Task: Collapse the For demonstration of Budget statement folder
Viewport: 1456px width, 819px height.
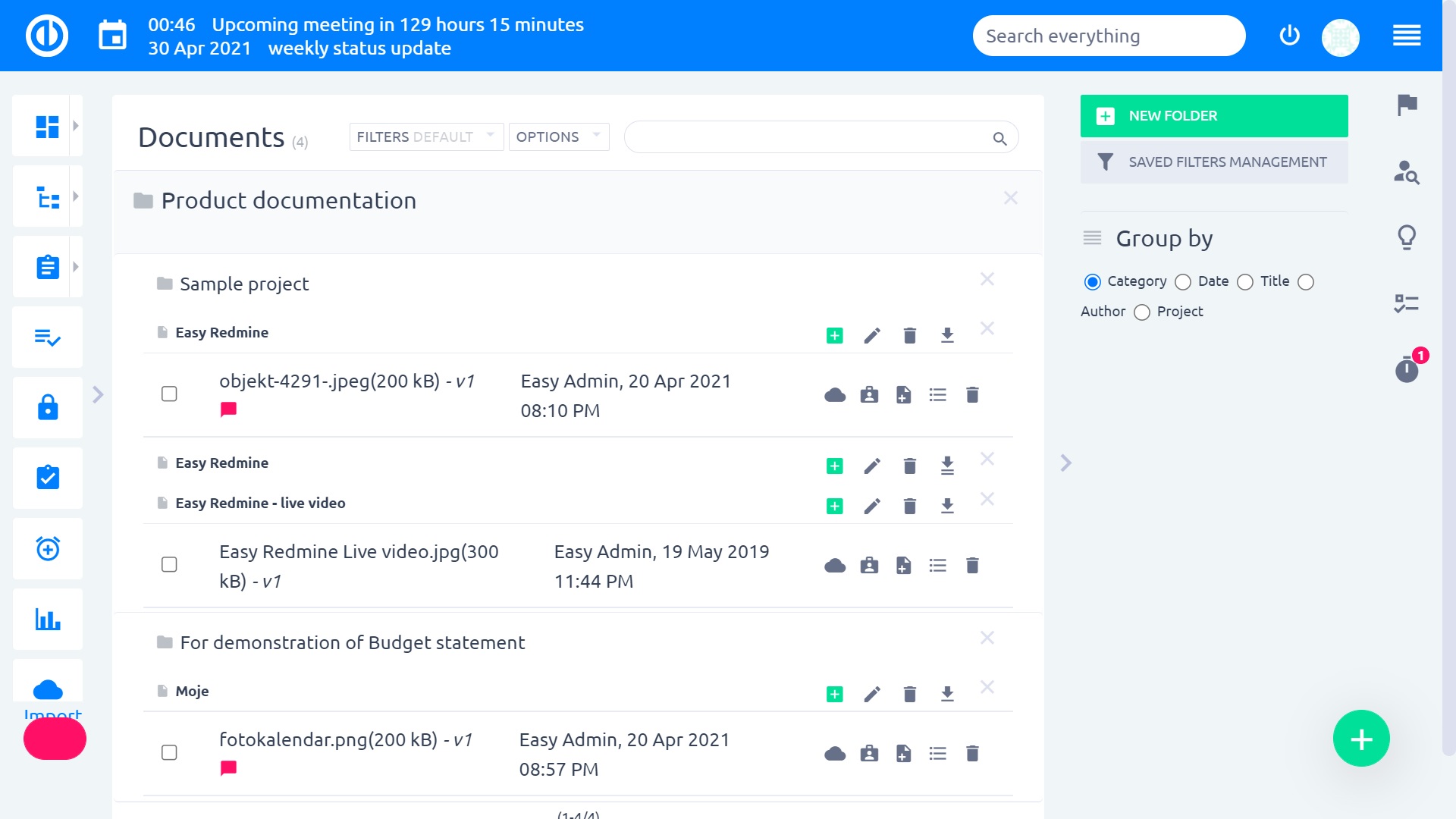Action: [x=987, y=638]
